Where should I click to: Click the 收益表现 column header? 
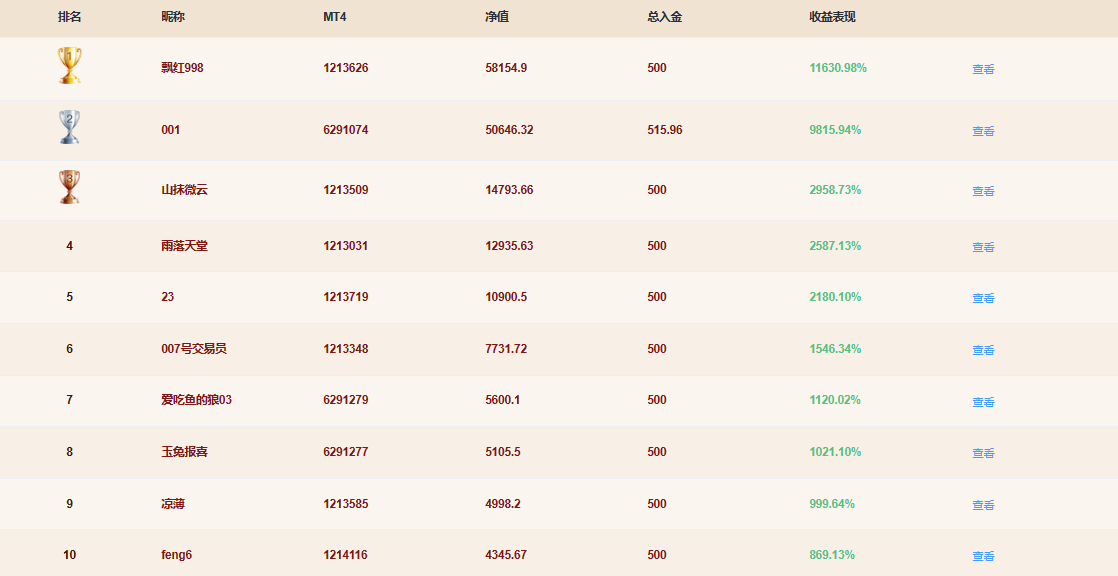[832, 17]
